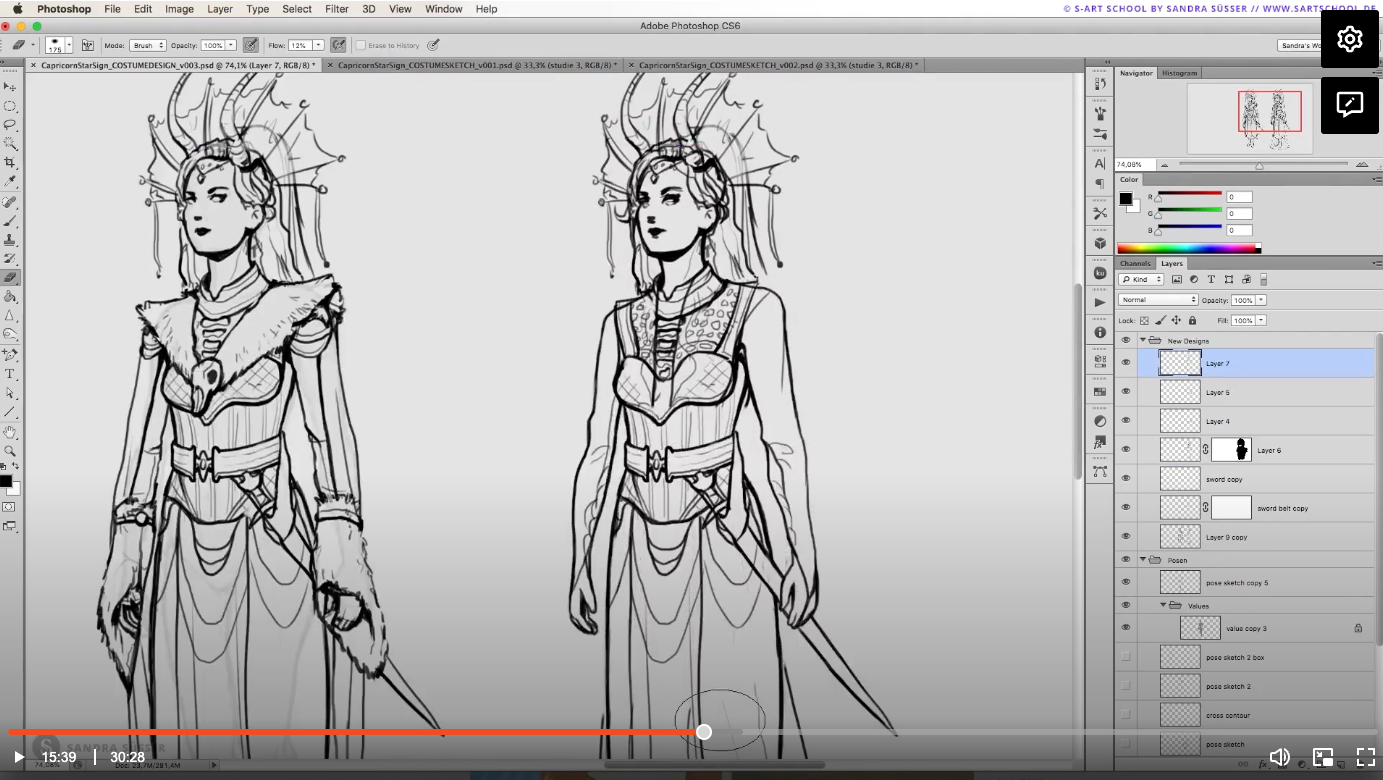Set the foreground color swatch in toolbox
This screenshot has height=780, width=1383.
(6, 481)
